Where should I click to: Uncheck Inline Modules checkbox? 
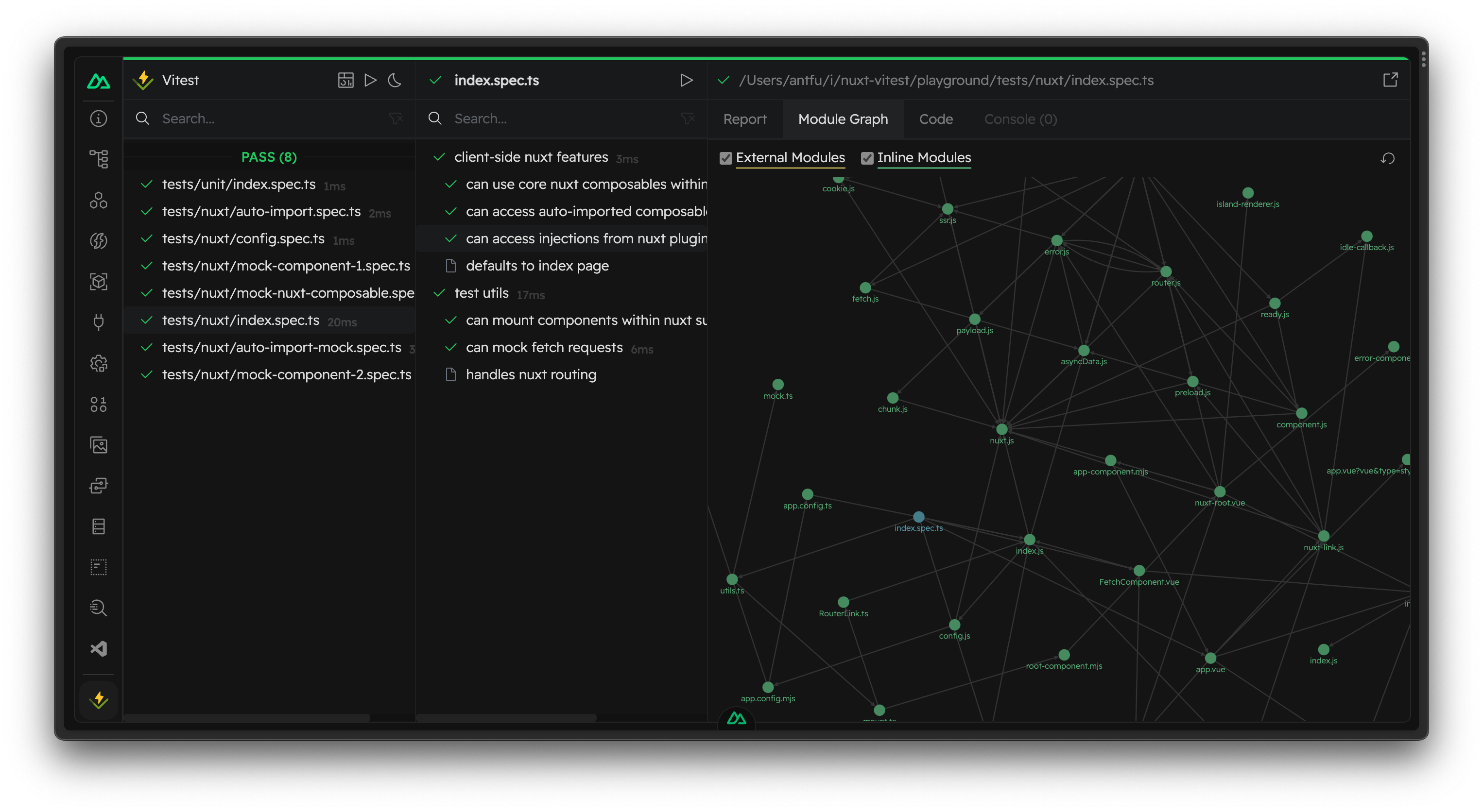point(867,158)
